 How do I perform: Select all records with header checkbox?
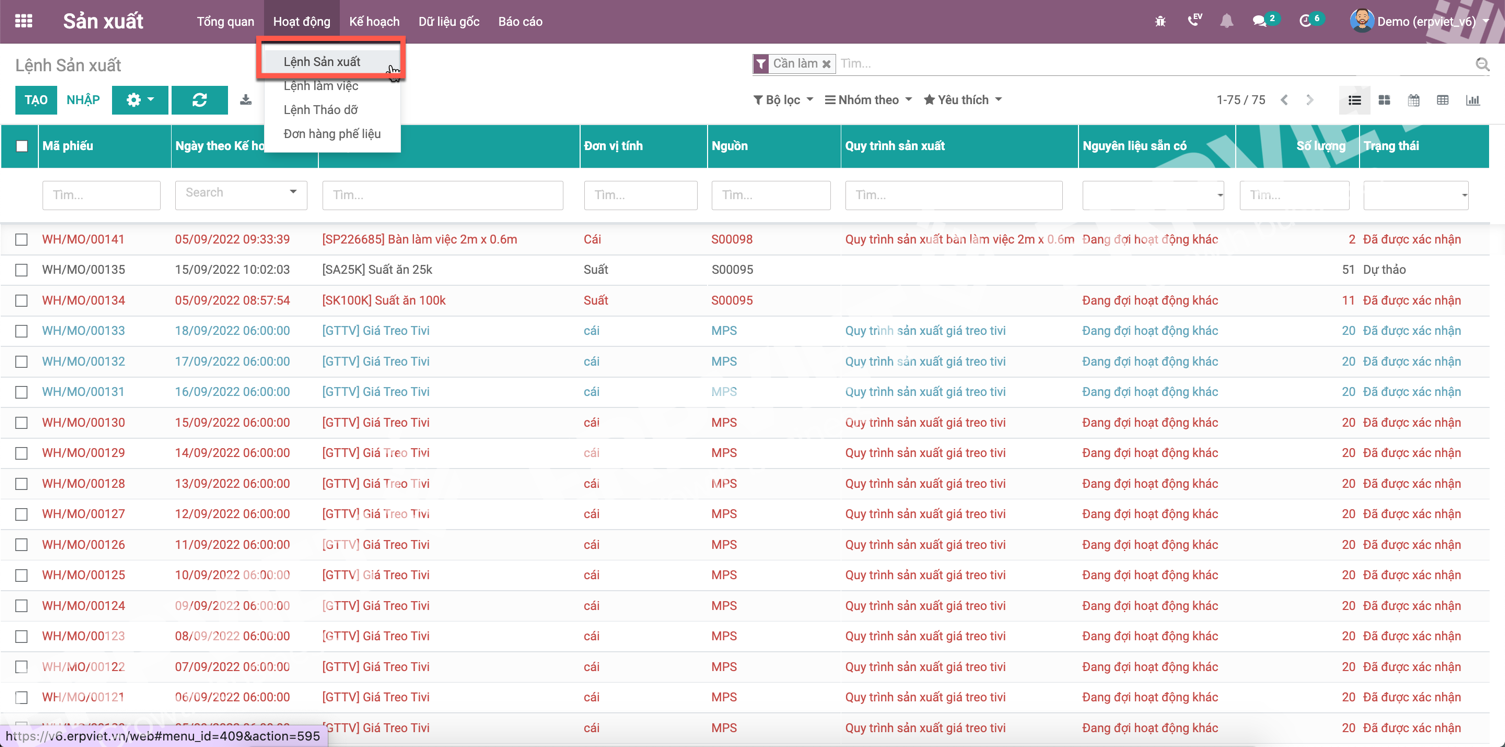tap(20, 146)
